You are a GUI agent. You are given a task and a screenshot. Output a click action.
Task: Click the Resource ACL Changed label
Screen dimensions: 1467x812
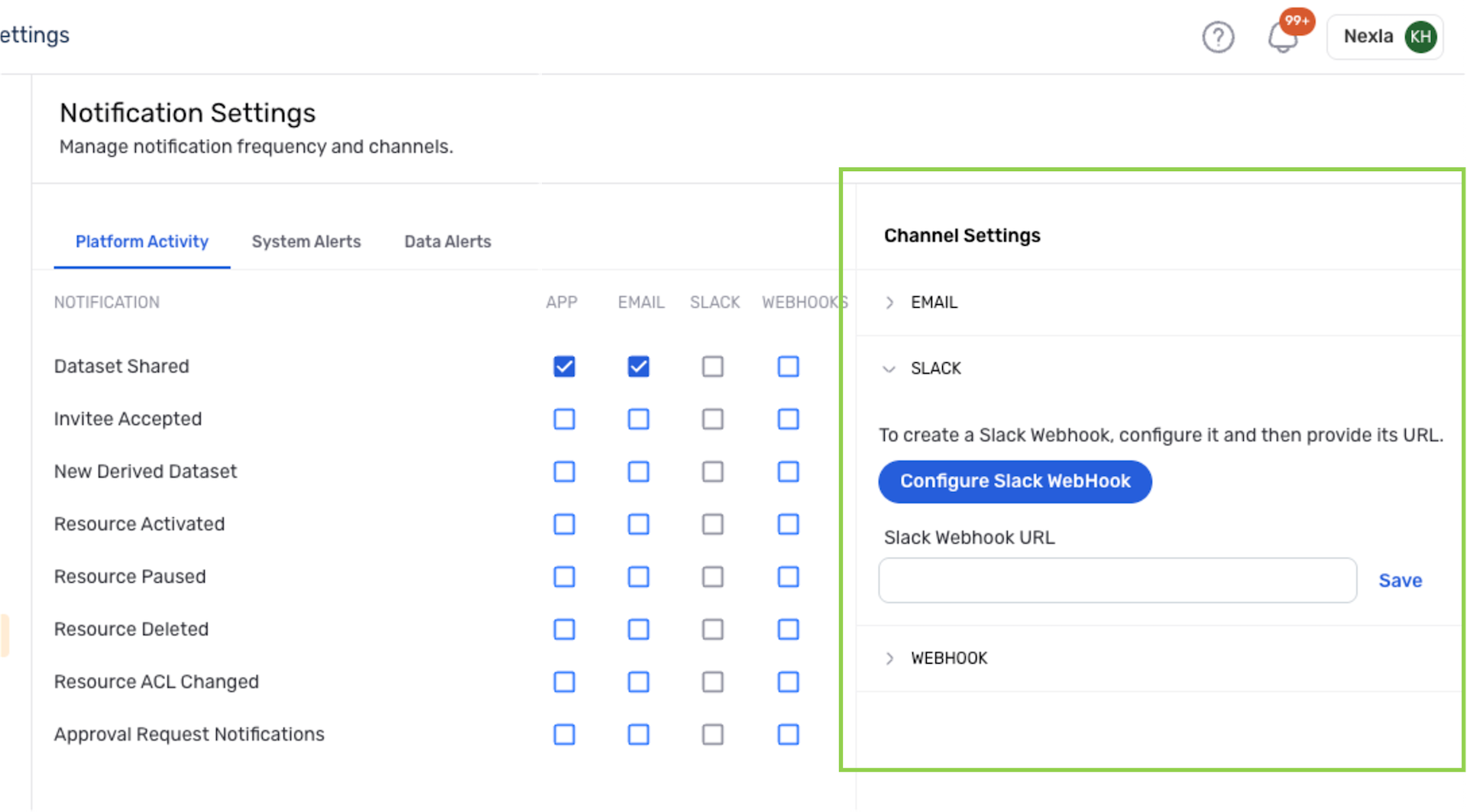(x=157, y=682)
